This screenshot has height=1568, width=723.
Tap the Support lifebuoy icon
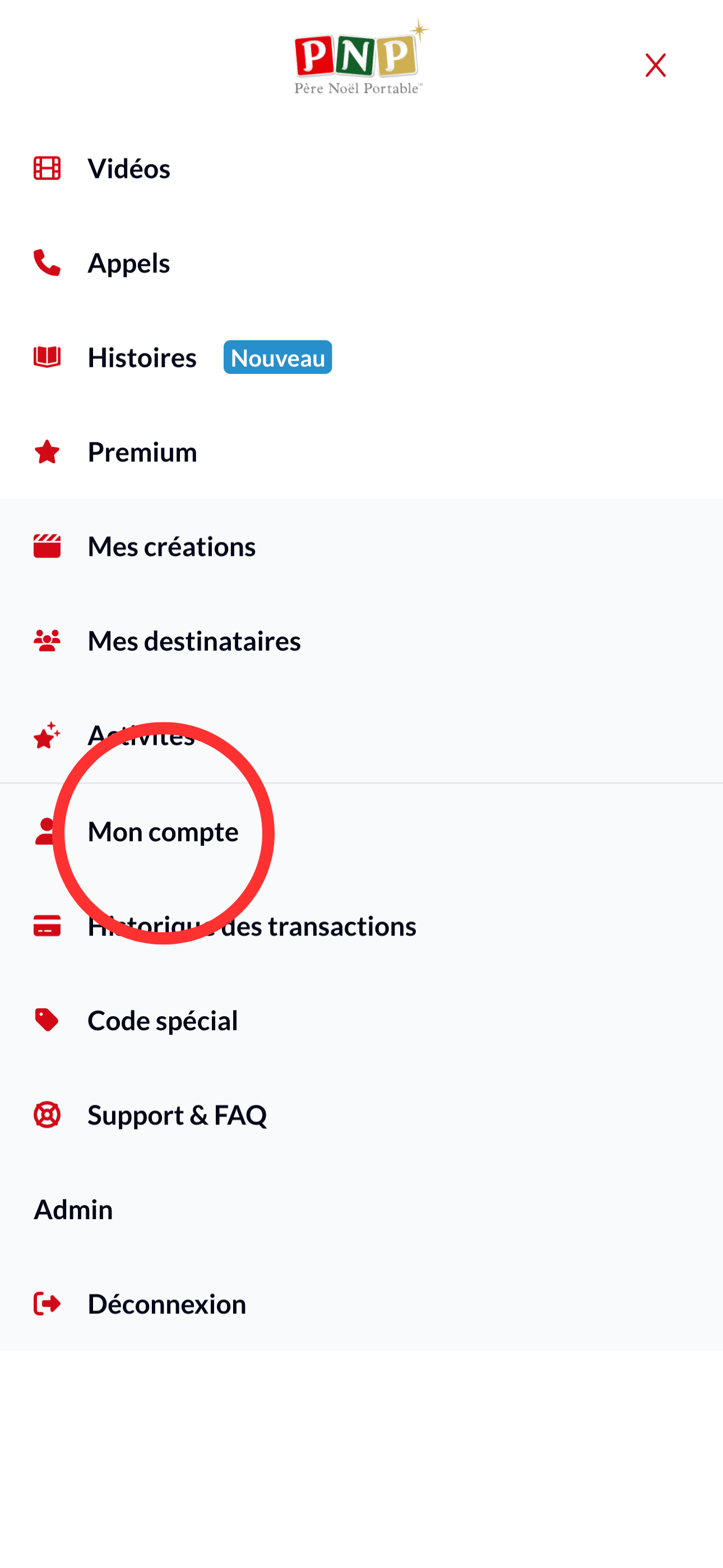coord(47,1114)
